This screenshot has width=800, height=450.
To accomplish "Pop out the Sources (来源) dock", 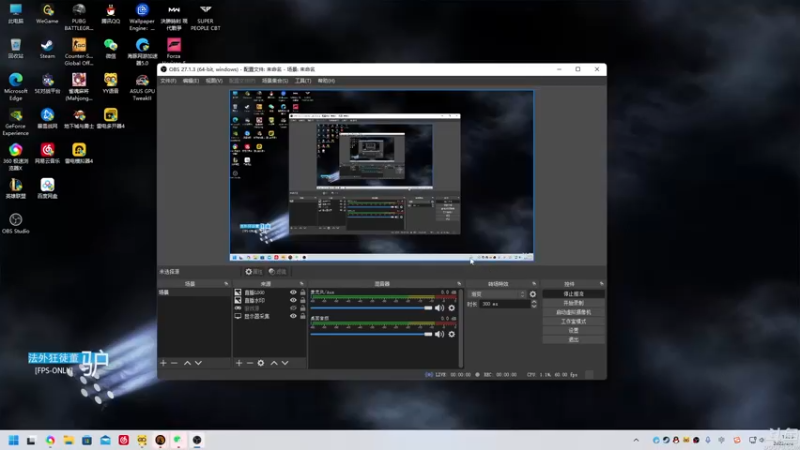I will click(302, 284).
